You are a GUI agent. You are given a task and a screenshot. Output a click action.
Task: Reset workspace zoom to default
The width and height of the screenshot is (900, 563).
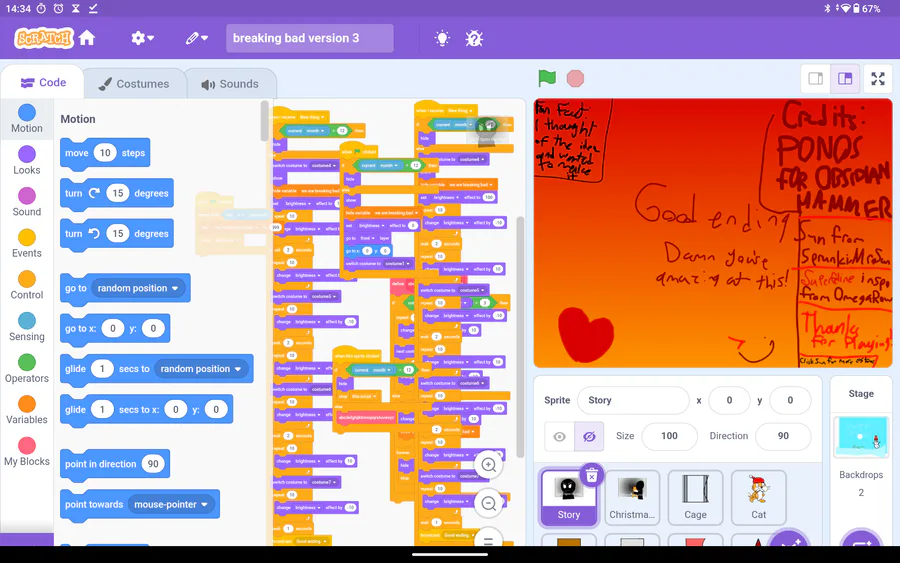pyautogui.click(x=488, y=538)
